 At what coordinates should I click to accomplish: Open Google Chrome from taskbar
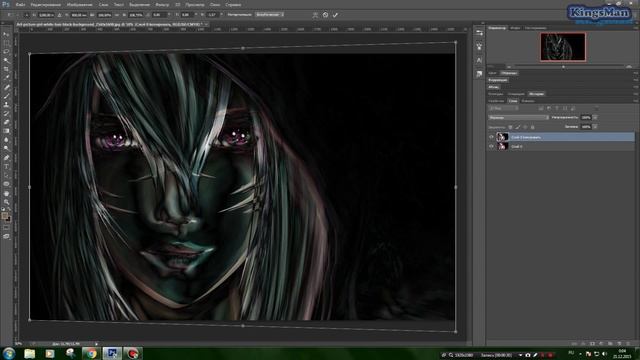pos(91,353)
